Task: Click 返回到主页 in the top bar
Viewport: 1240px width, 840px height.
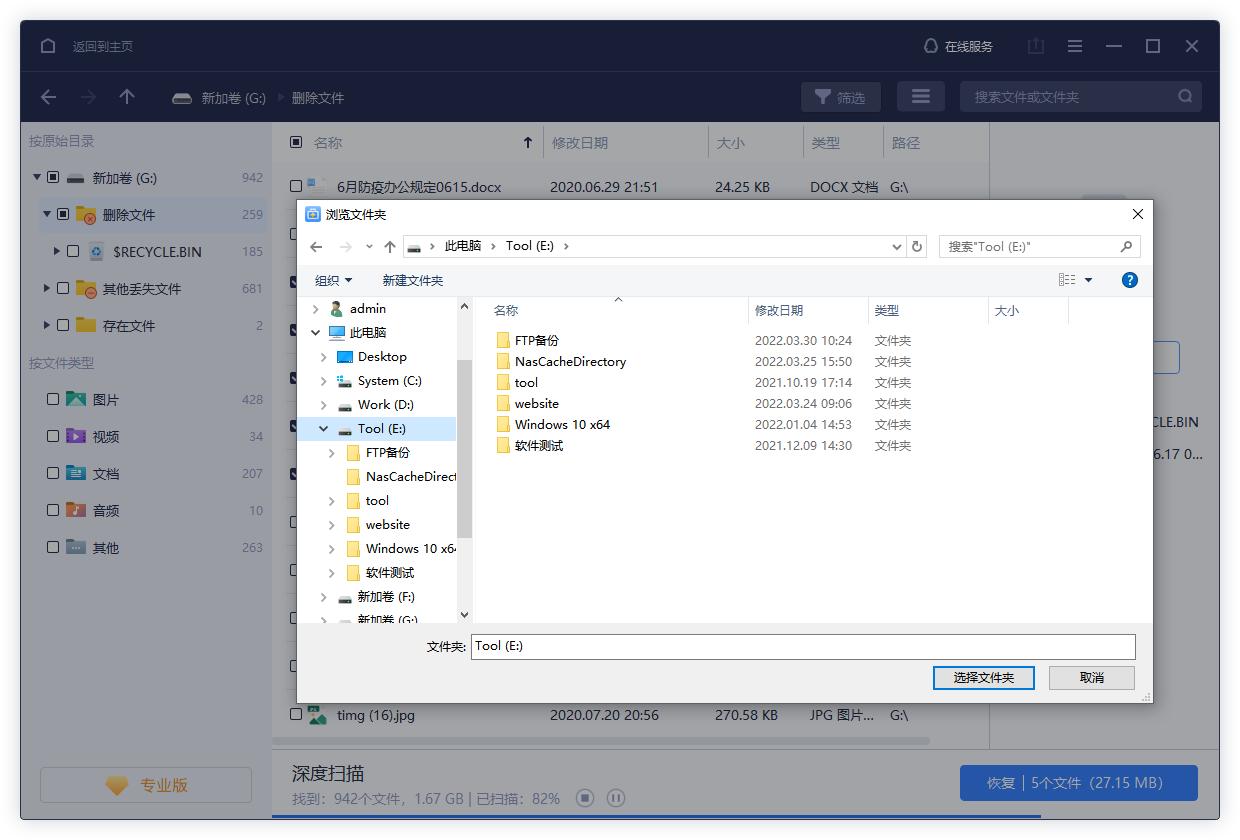Action: point(105,45)
